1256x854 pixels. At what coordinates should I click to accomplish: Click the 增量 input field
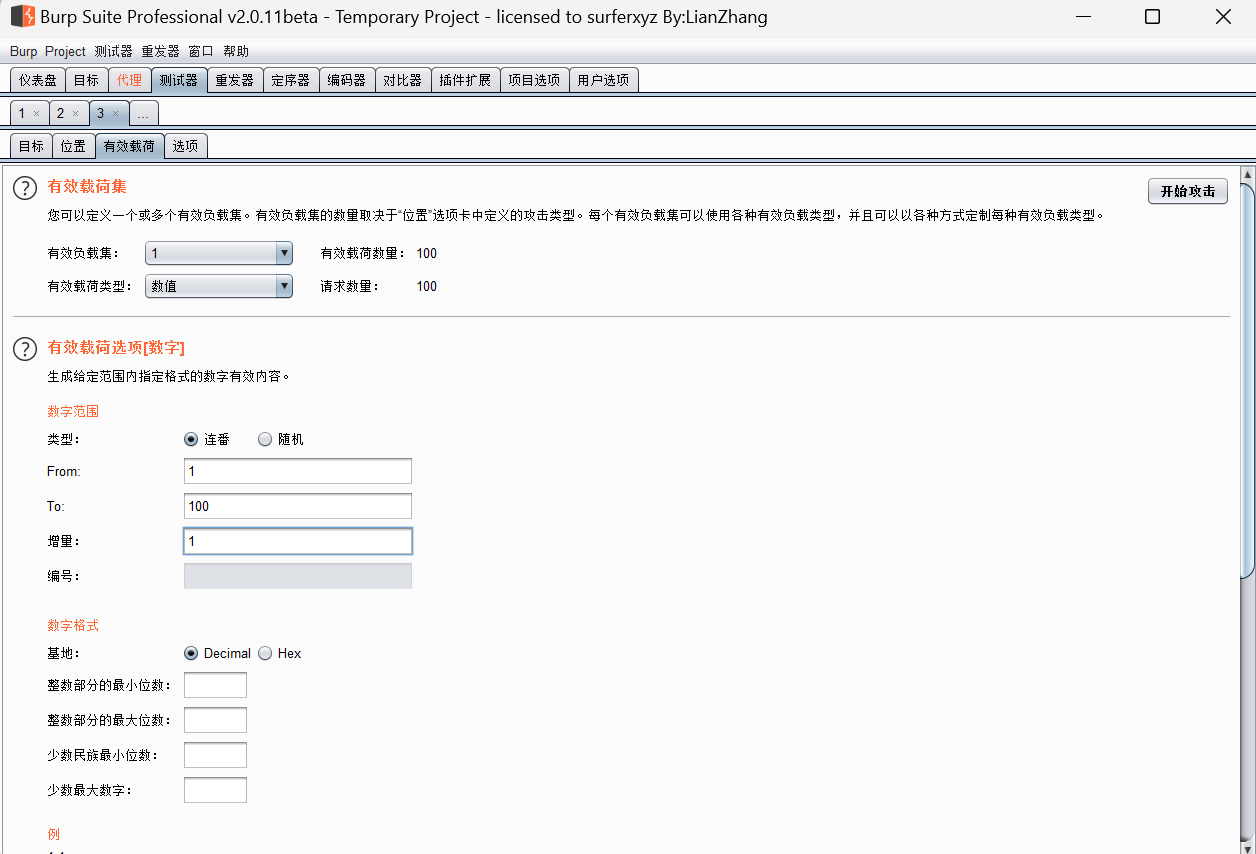pos(298,541)
